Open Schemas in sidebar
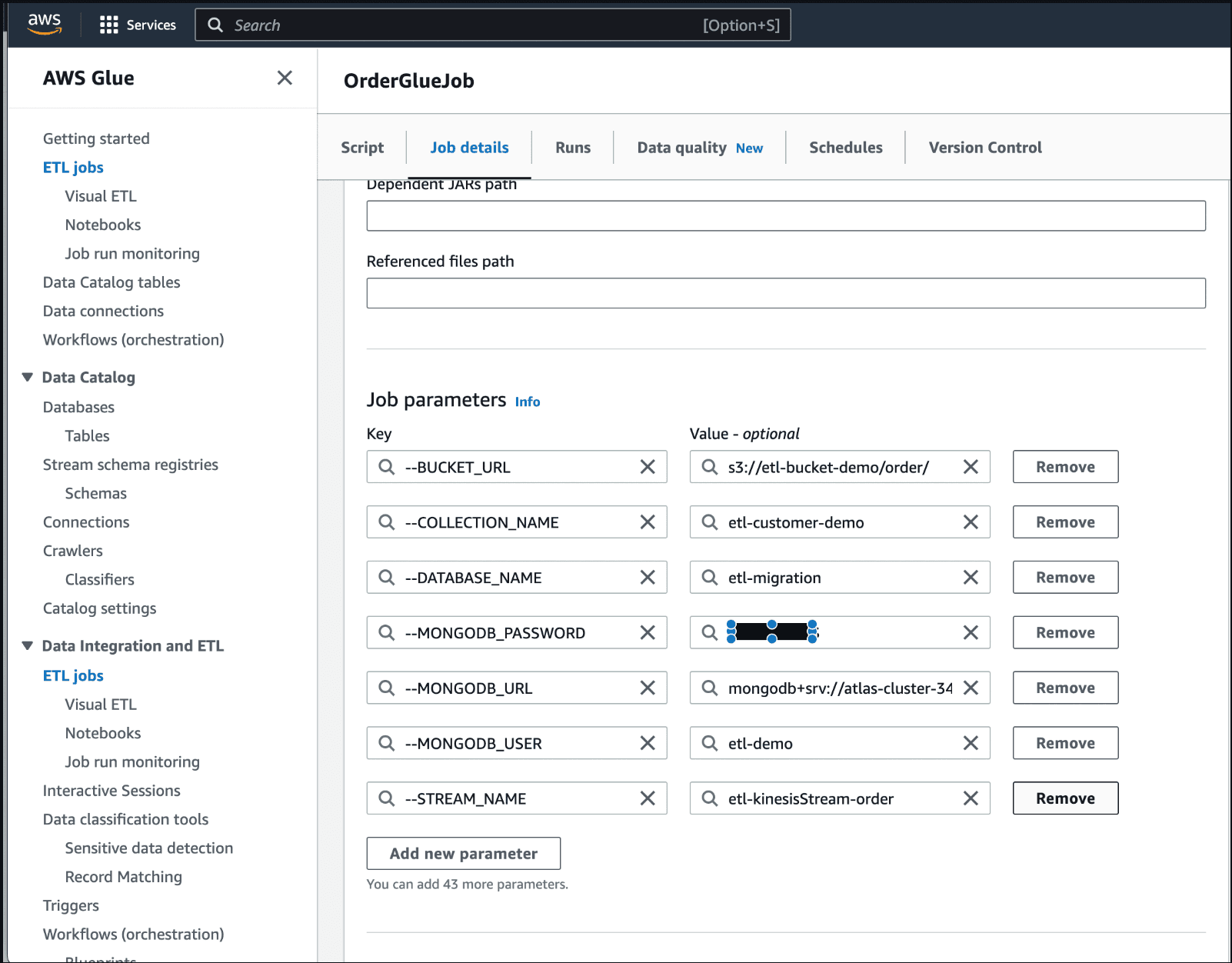The height and width of the screenshot is (963, 1232). click(x=95, y=493)
